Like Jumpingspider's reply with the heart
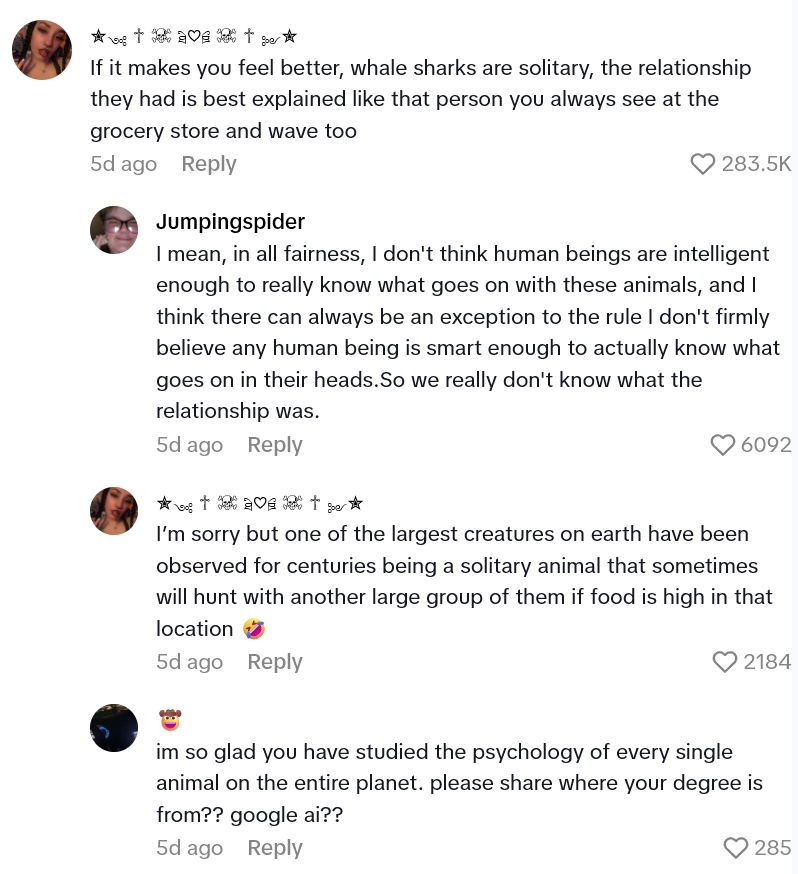The height and width of the screenshot is (874, 798). (723, 445)
